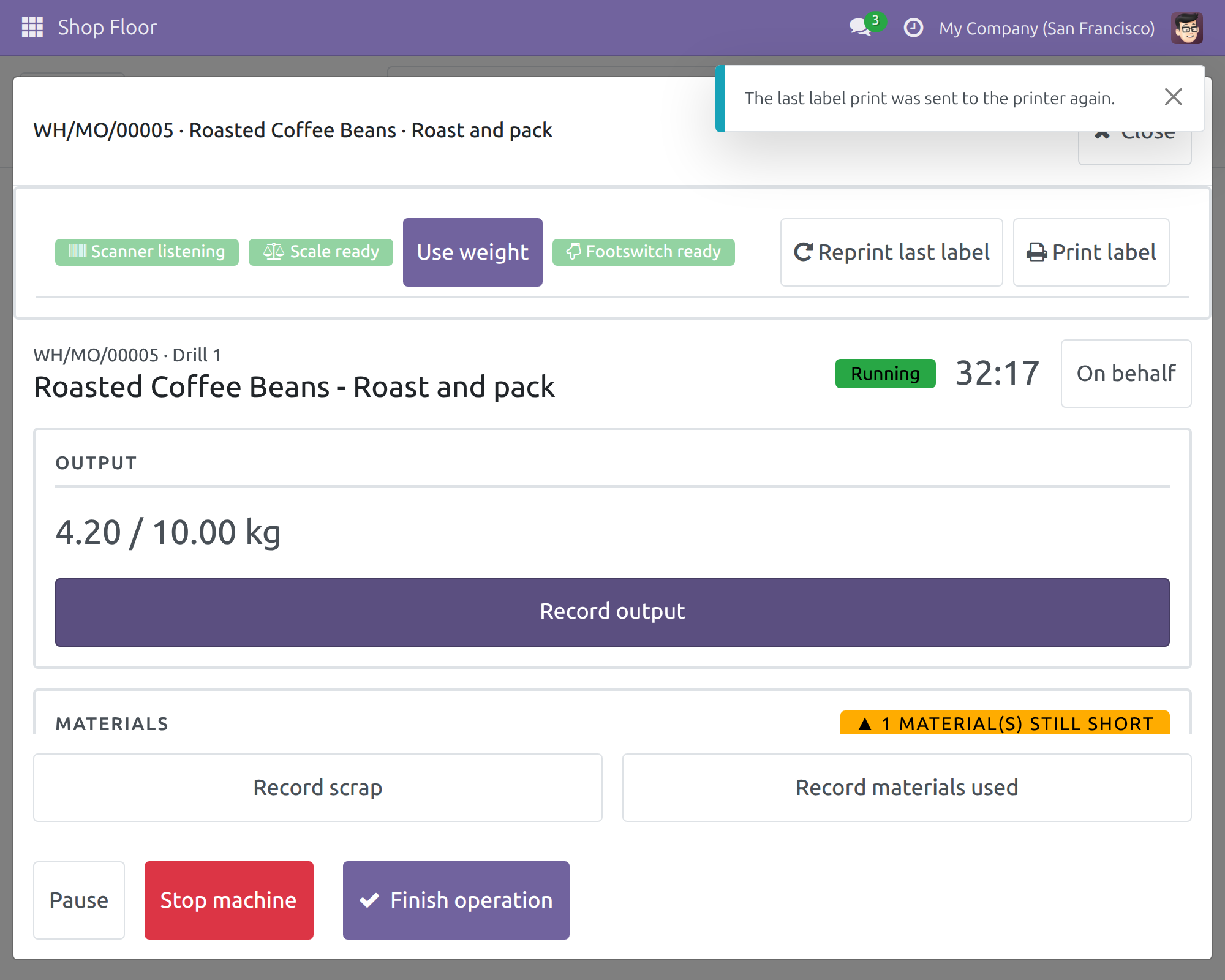Open the clock activities icon

point(913,28)
